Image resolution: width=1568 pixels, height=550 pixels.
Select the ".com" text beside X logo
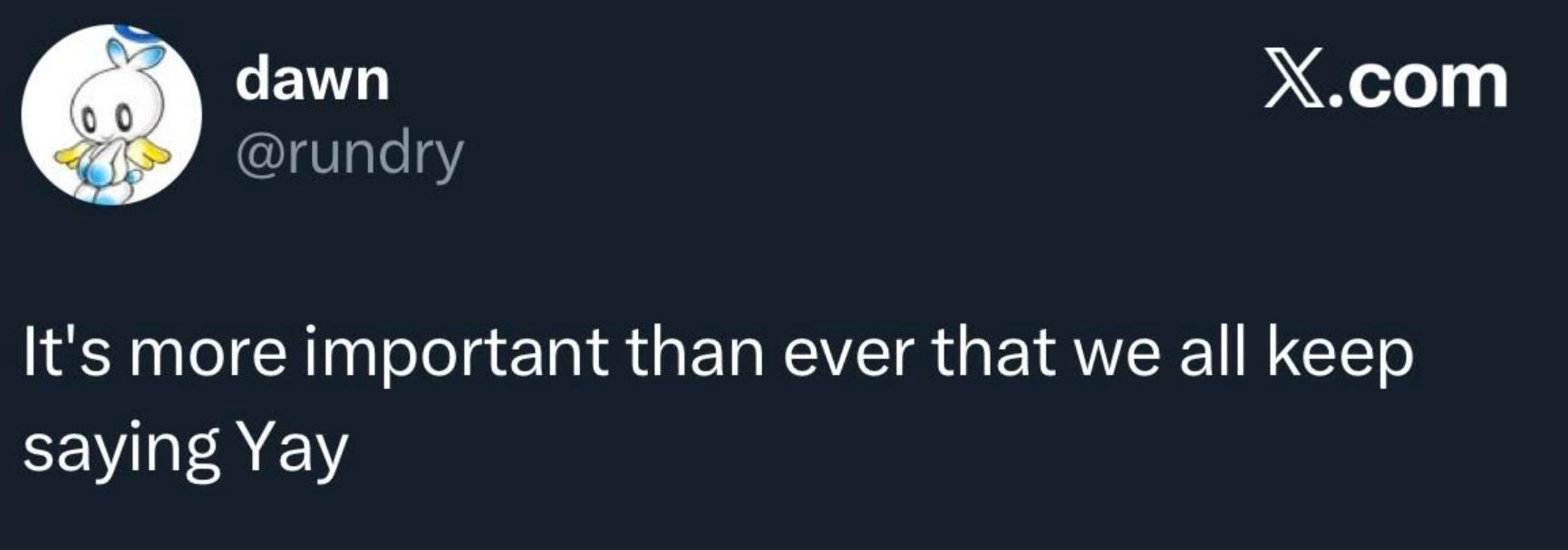[x=1416, y=83]
